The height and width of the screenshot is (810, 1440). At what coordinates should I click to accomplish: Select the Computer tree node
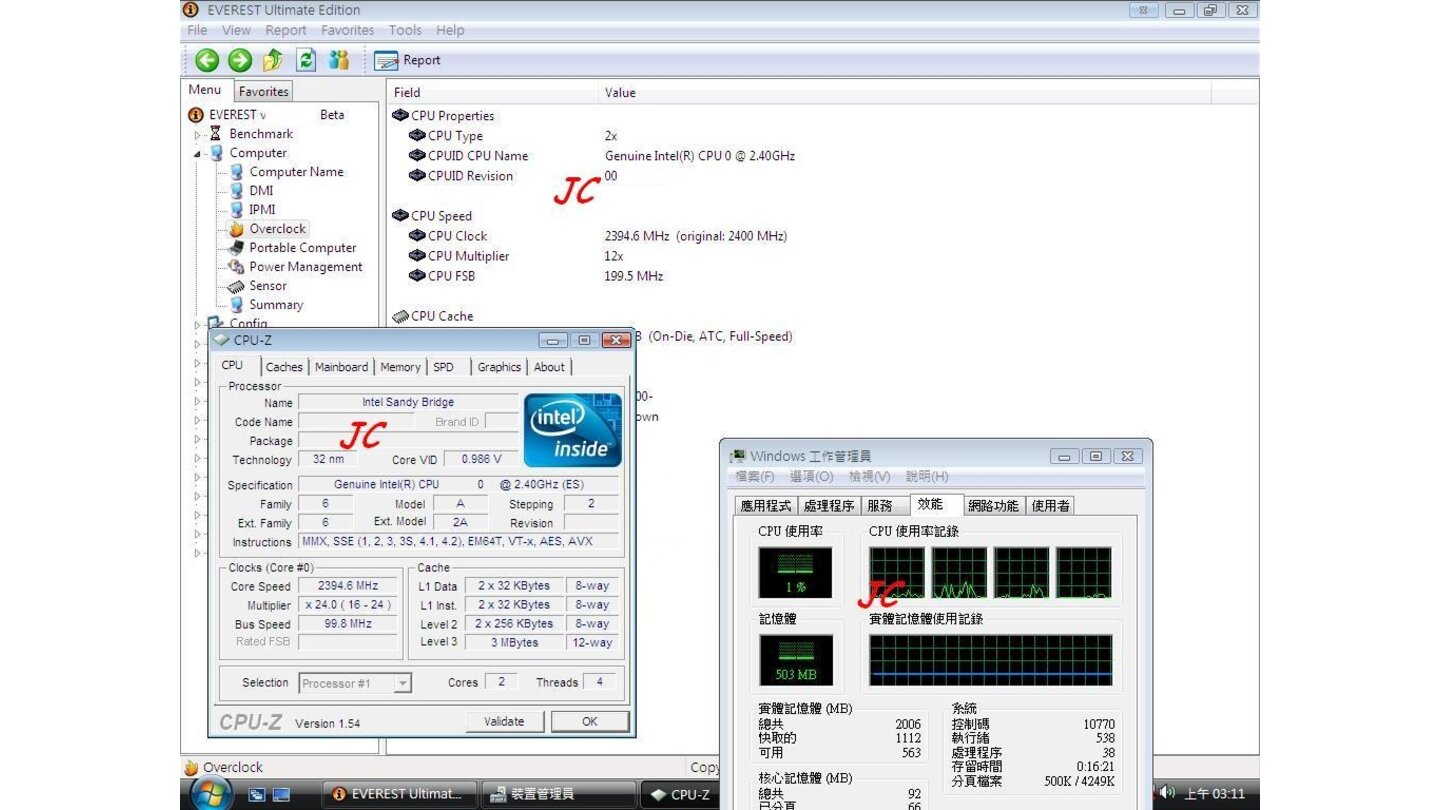coord(249,153)
